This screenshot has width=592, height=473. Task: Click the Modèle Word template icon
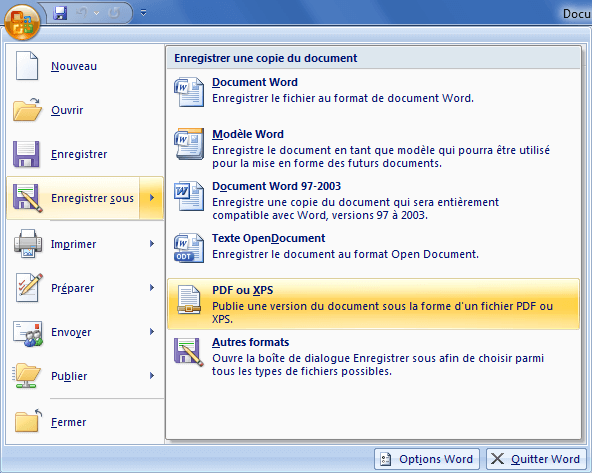(x=189, y=144)
